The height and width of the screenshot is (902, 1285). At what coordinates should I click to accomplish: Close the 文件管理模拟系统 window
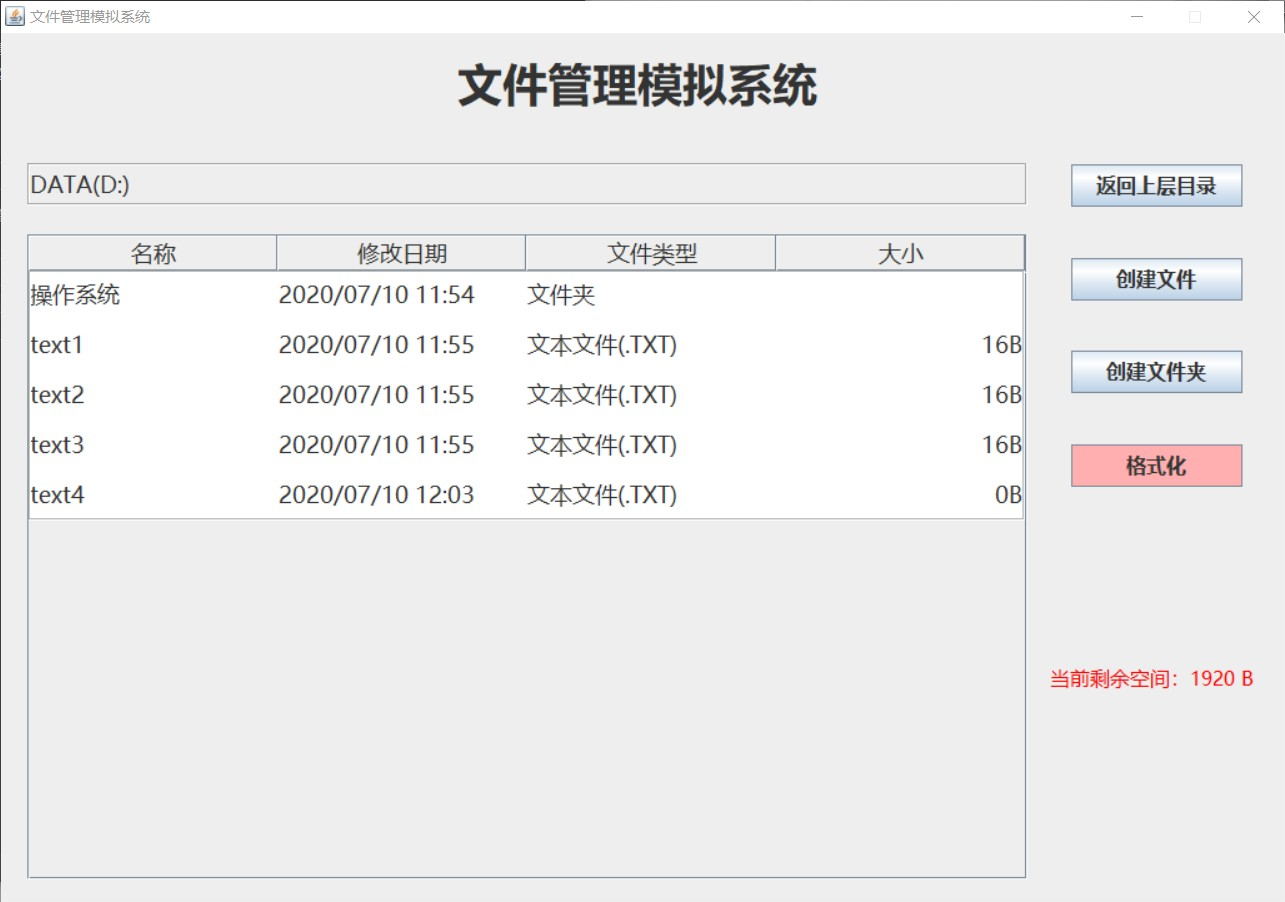[x=1254, y=16]
